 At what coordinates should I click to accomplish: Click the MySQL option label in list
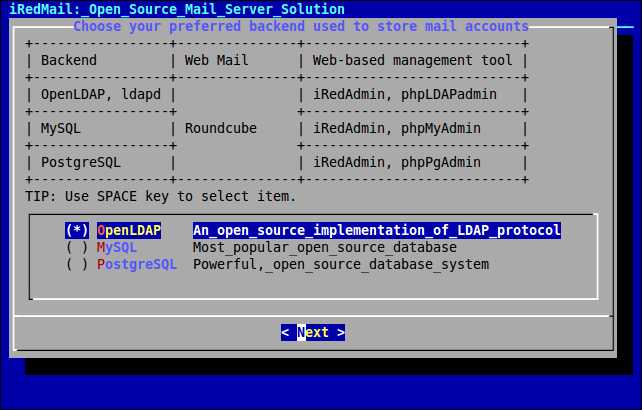[x=117, y=247]
